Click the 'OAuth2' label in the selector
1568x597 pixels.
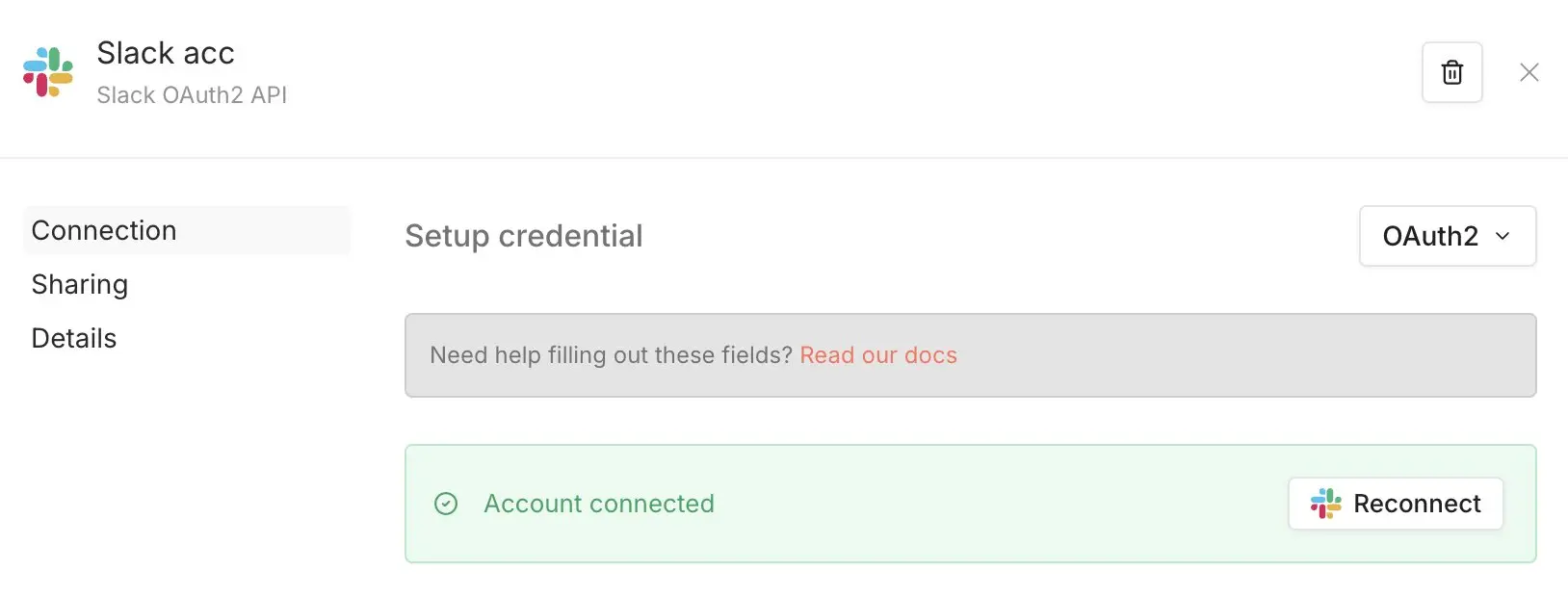[1429, 236]
